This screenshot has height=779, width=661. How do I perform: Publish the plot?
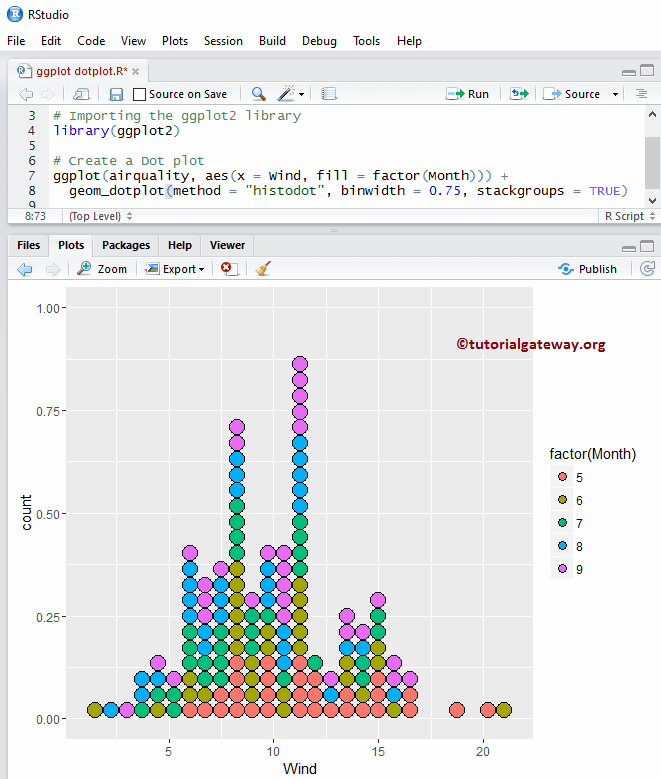587,269
